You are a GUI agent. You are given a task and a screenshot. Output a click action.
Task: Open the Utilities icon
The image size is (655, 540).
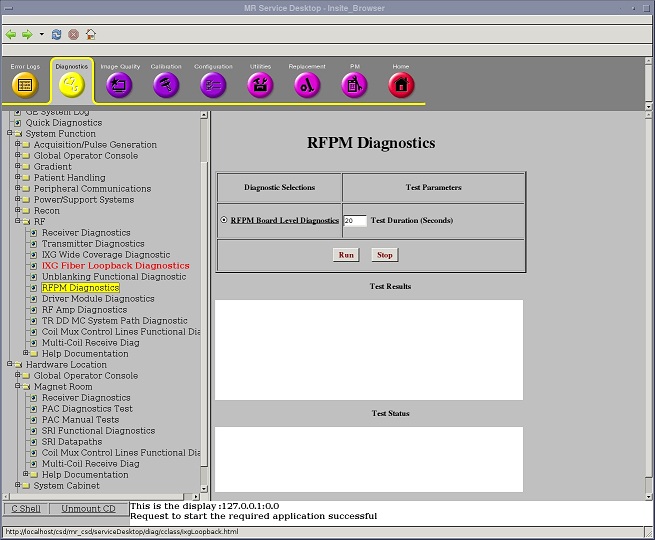pos(260,85)
